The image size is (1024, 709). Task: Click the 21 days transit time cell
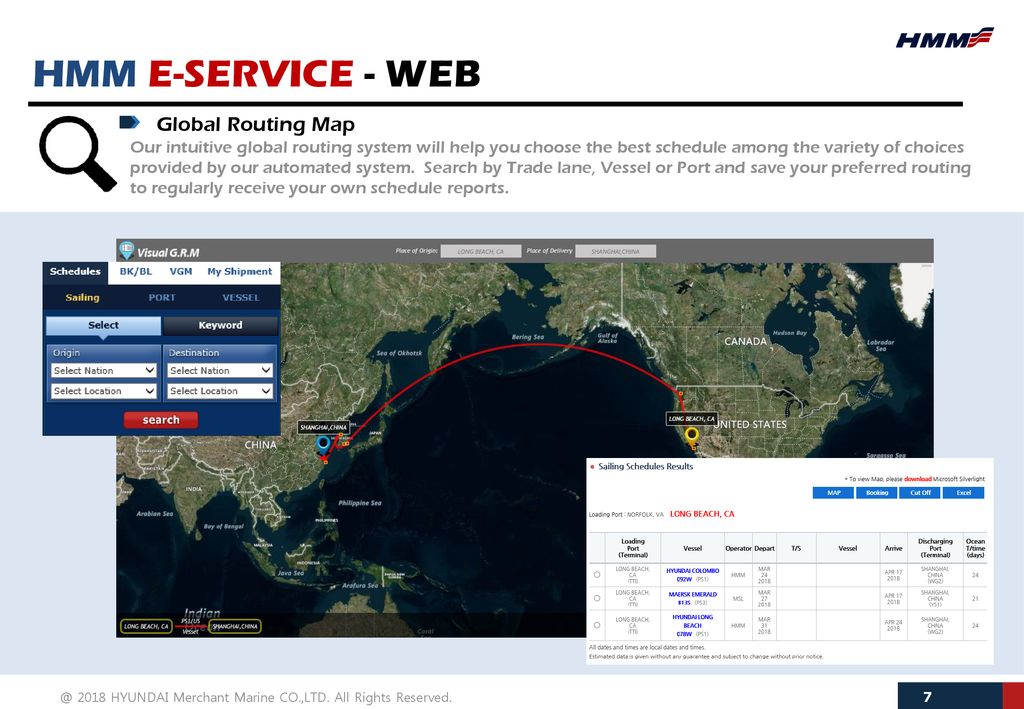tap(975, 598)
